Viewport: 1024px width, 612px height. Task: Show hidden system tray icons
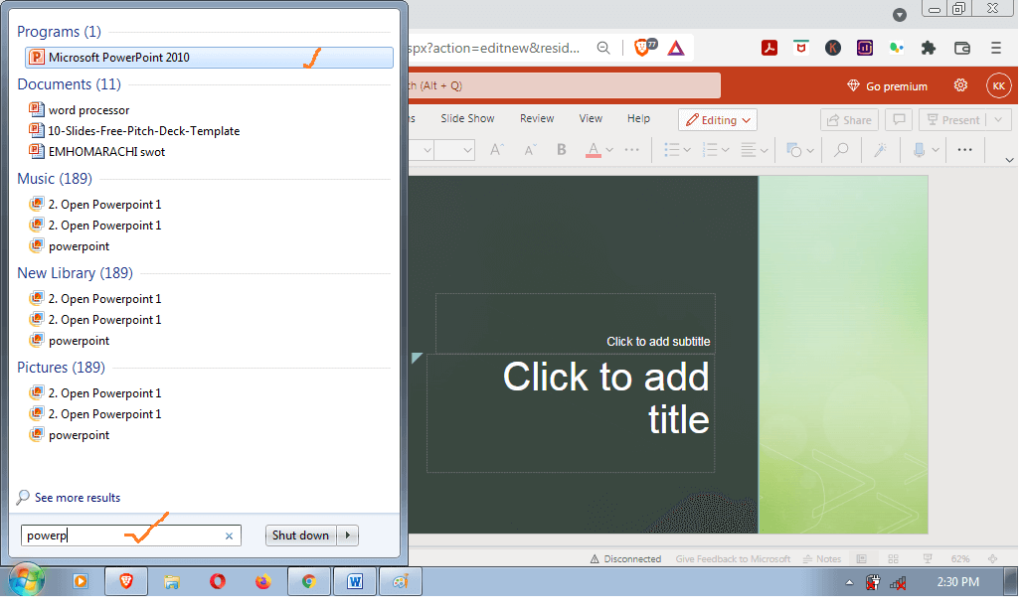click(x=849, y=583)
